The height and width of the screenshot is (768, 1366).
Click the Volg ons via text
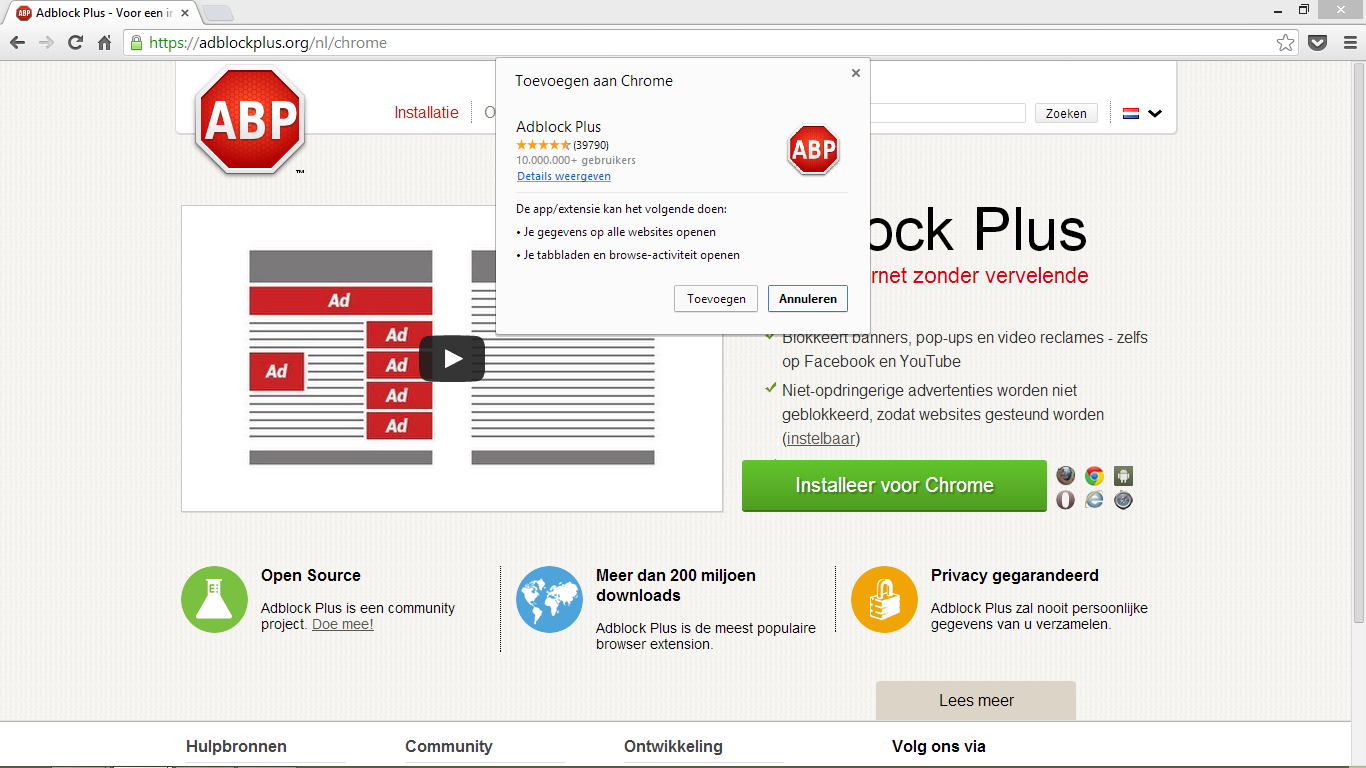click(x=939, y=746)
